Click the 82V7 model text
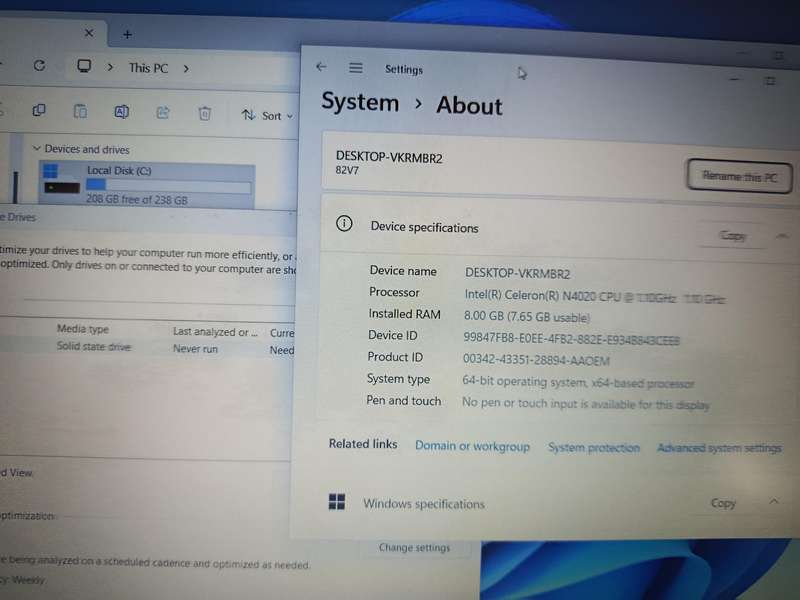Screen dimensions: 800x600 [x=347, y=170]
